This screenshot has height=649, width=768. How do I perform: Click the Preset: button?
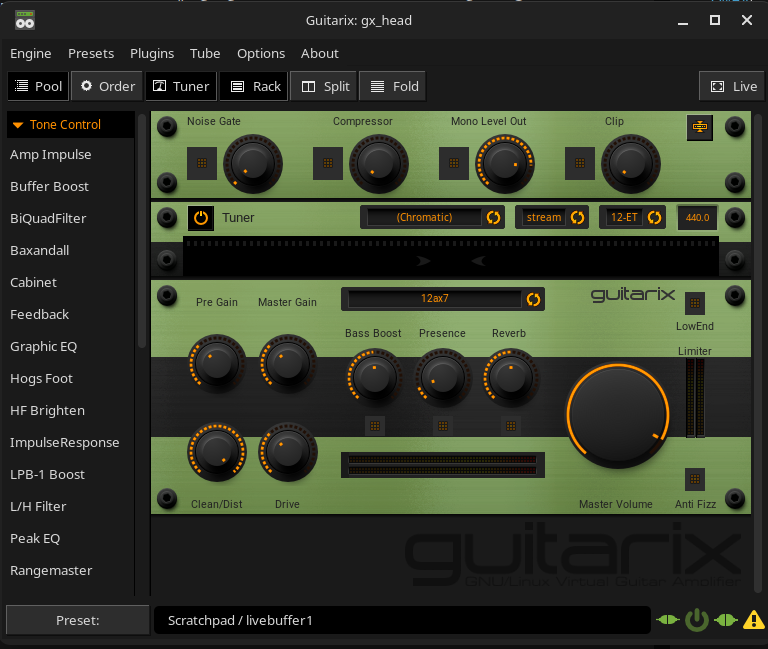point(77,620)
